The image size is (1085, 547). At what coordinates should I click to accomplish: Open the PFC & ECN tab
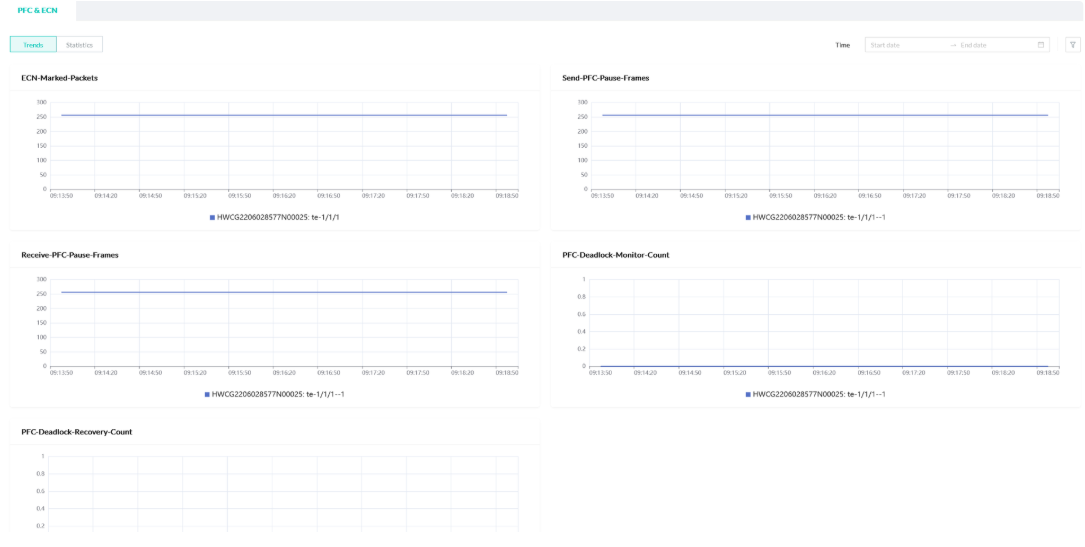[38, 10]
